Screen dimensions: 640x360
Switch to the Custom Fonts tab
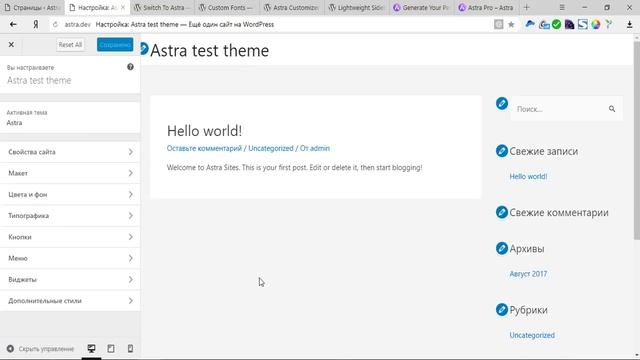pyautogui.click(x=227, y=7)
